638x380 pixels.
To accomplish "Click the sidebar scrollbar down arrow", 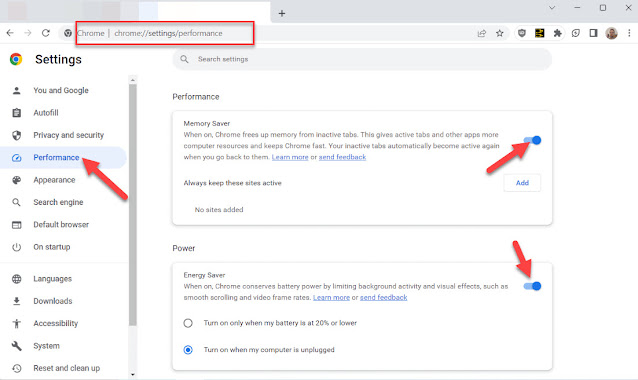I will tap(133, 374).
